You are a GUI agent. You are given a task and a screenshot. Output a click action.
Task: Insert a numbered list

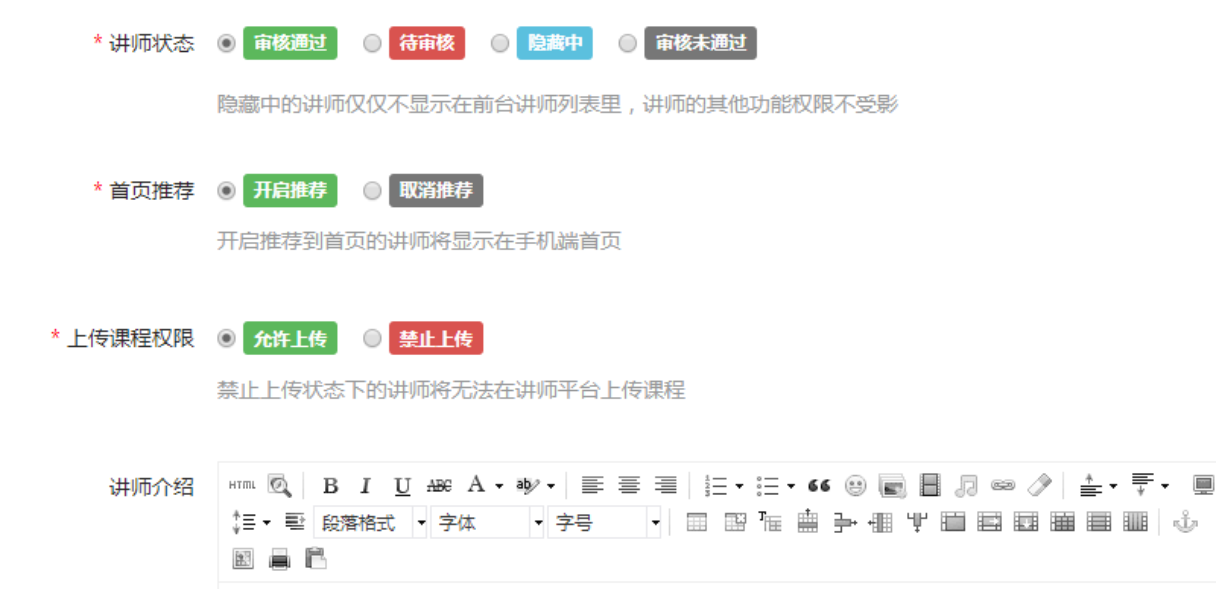(716, 486)
